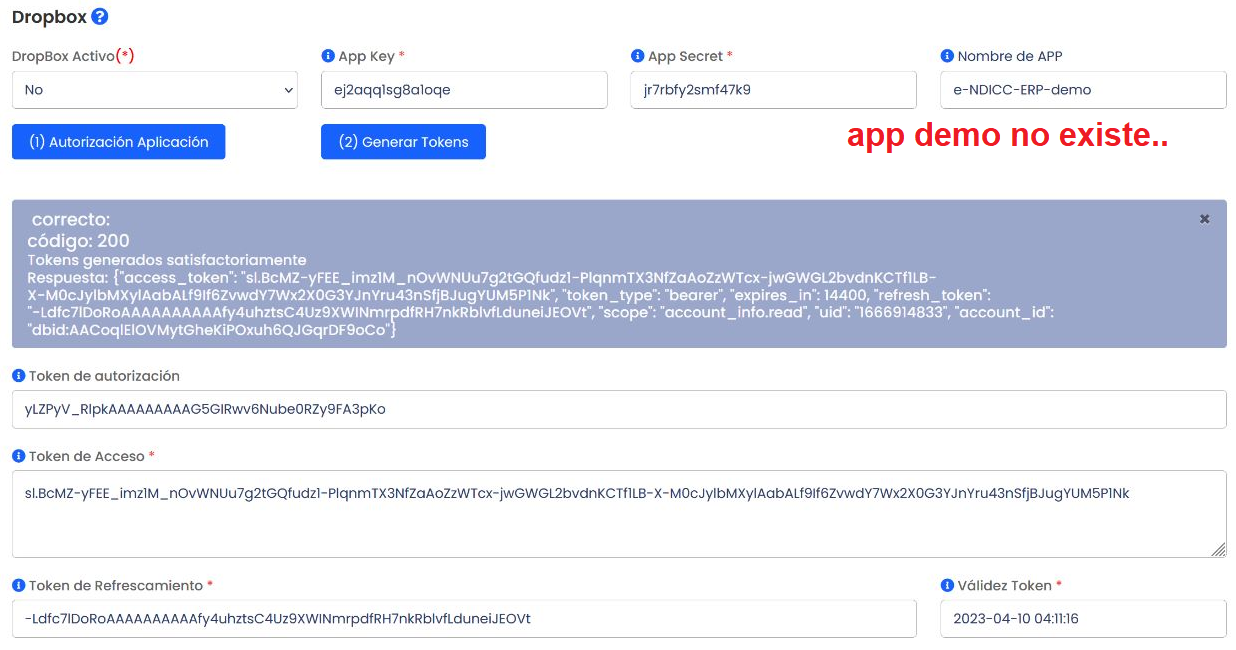The width and height of the screenshot is (1236, 650).
Task: Click inside the Token de Acceso textarea
Action: coord(618,514)
